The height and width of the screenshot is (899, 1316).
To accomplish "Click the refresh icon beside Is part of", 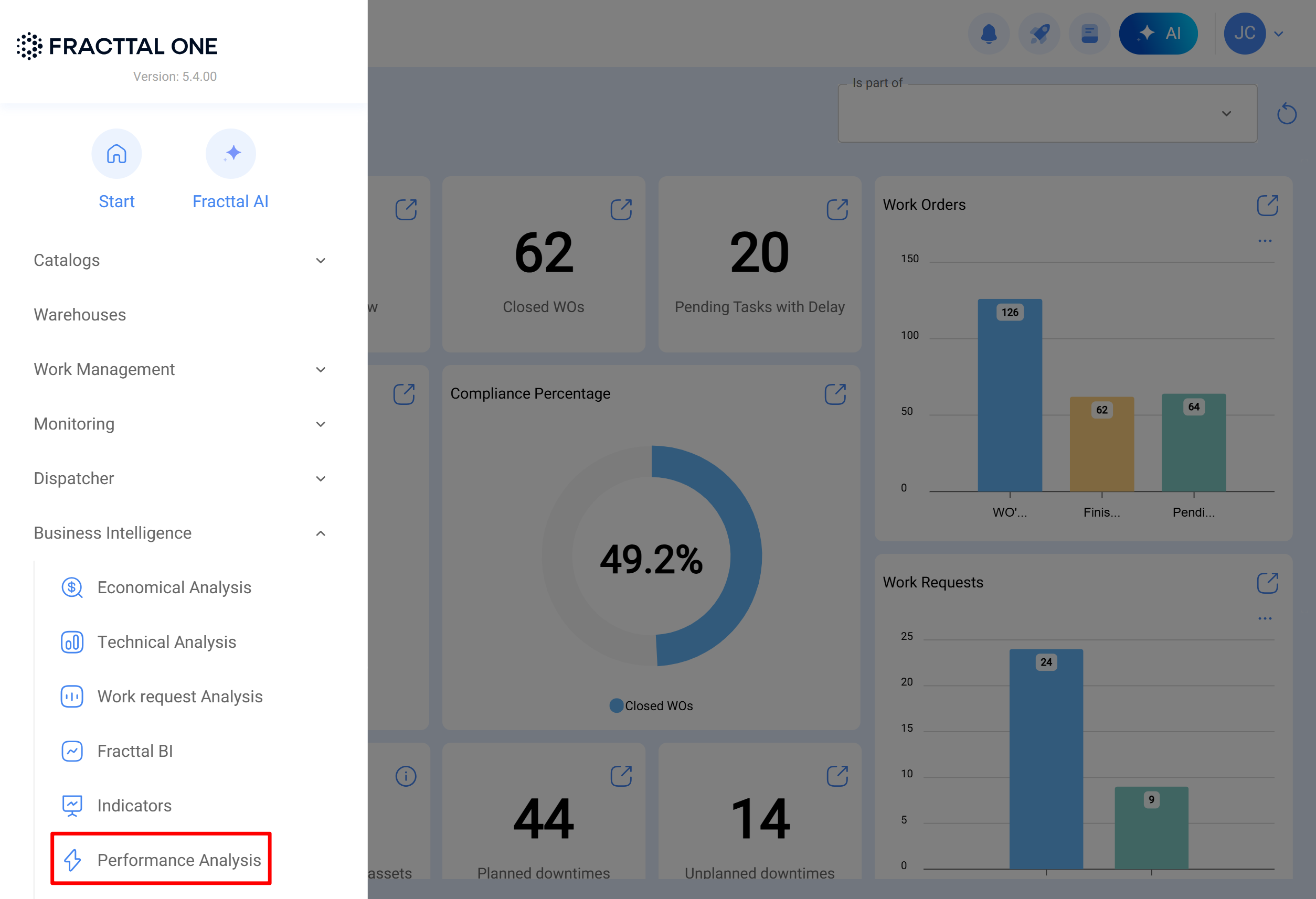I will tap(1287, 114).
